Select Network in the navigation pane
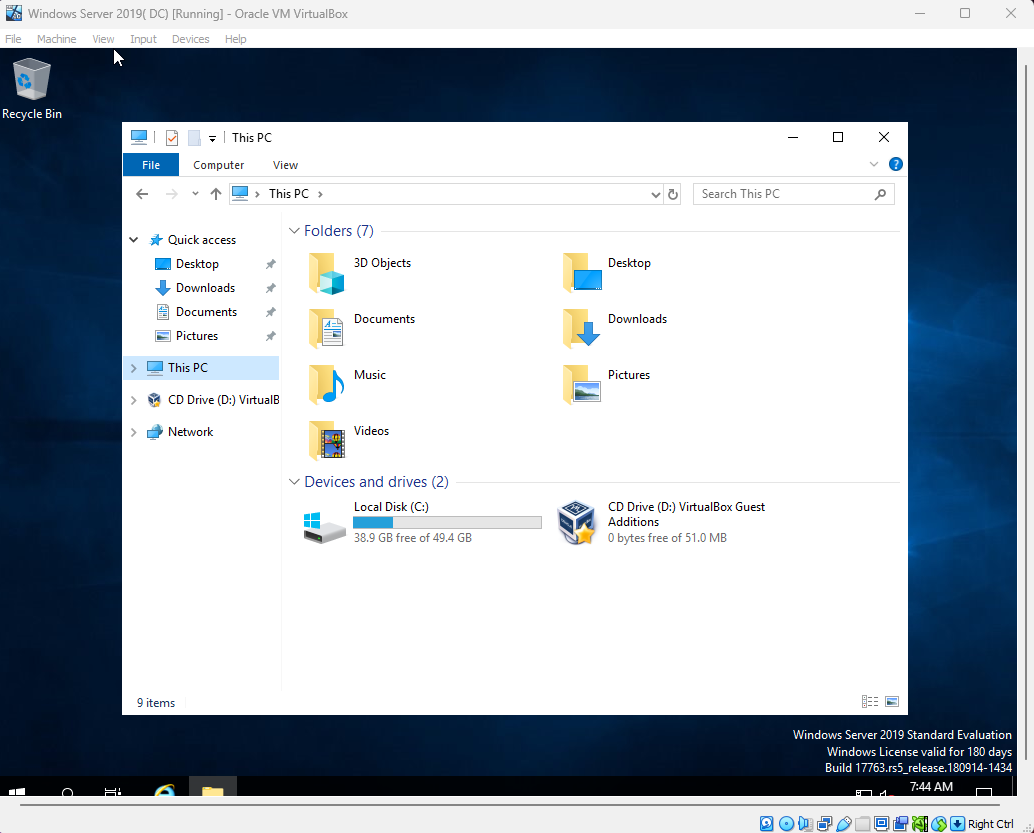Image resolution: width=1034 pixels, height=833 pixels. click(x=191, y=432)
